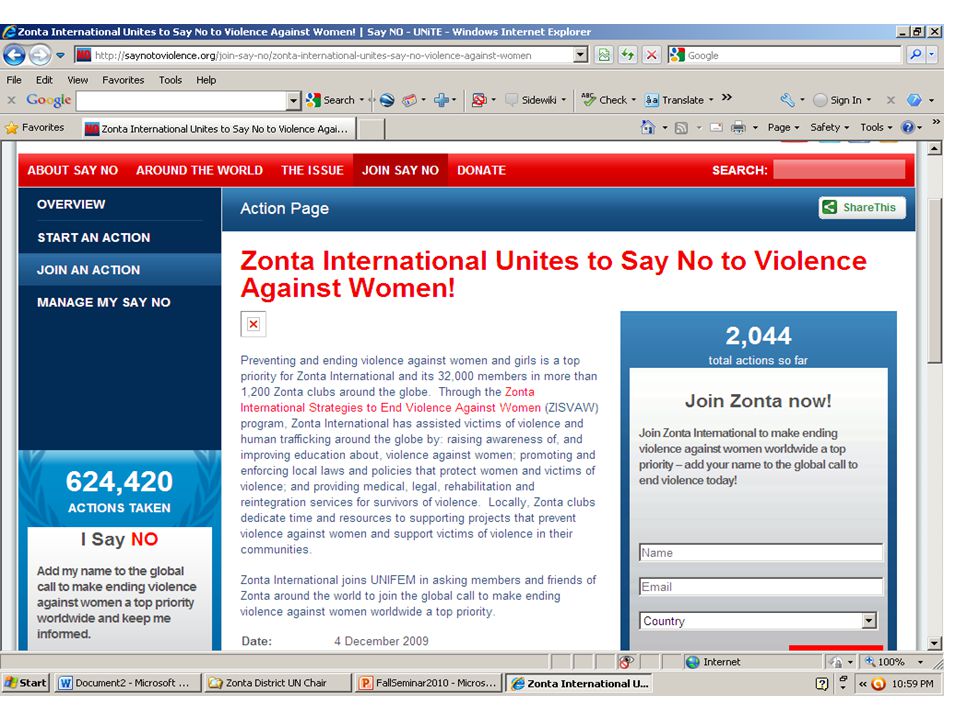
Task: Click the Read Mail envelope icon
Action: (x=716, y=127)
